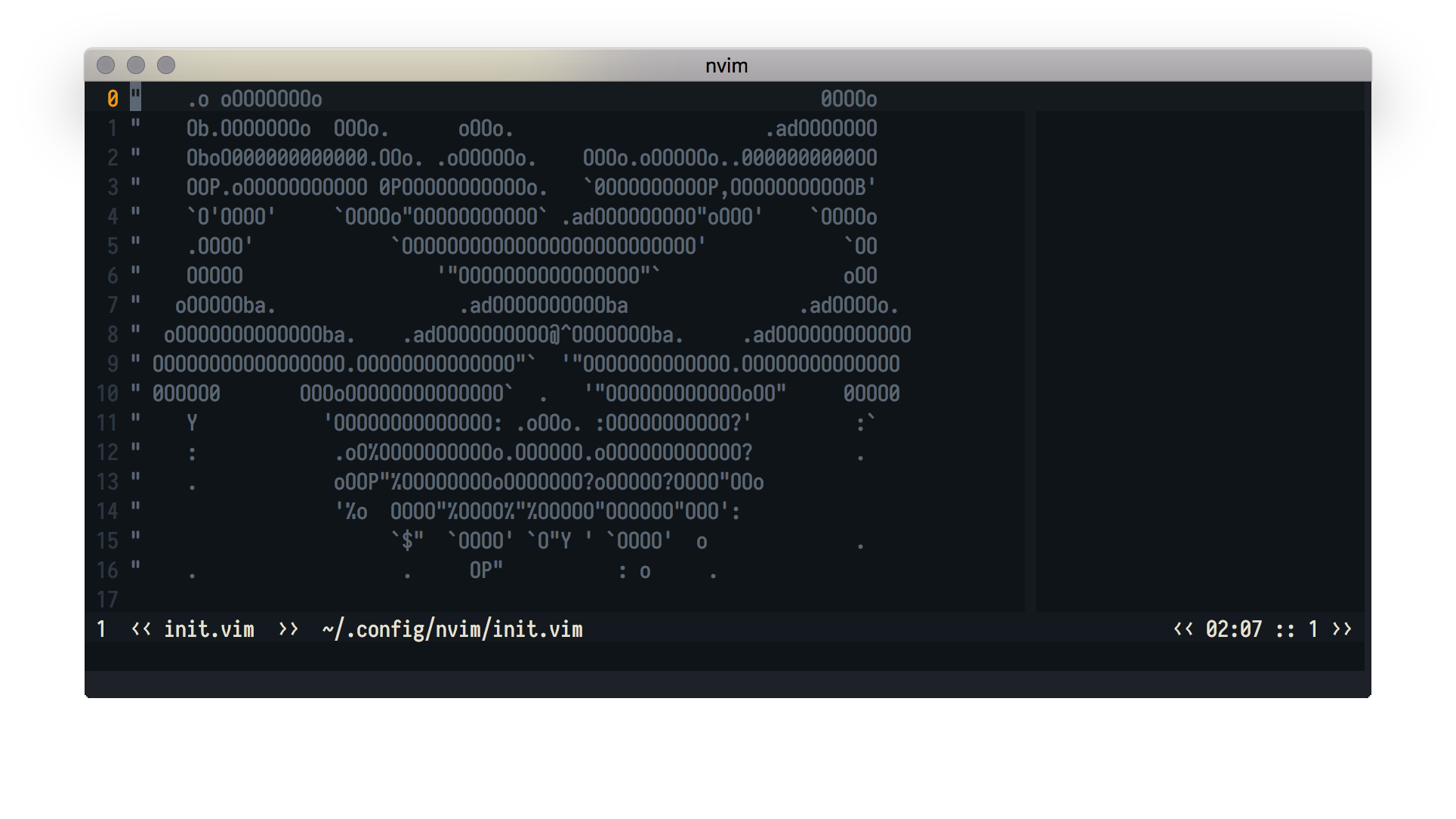Click the nvim window title bar
The image size is (1456, 819).
tap(726, 66)
